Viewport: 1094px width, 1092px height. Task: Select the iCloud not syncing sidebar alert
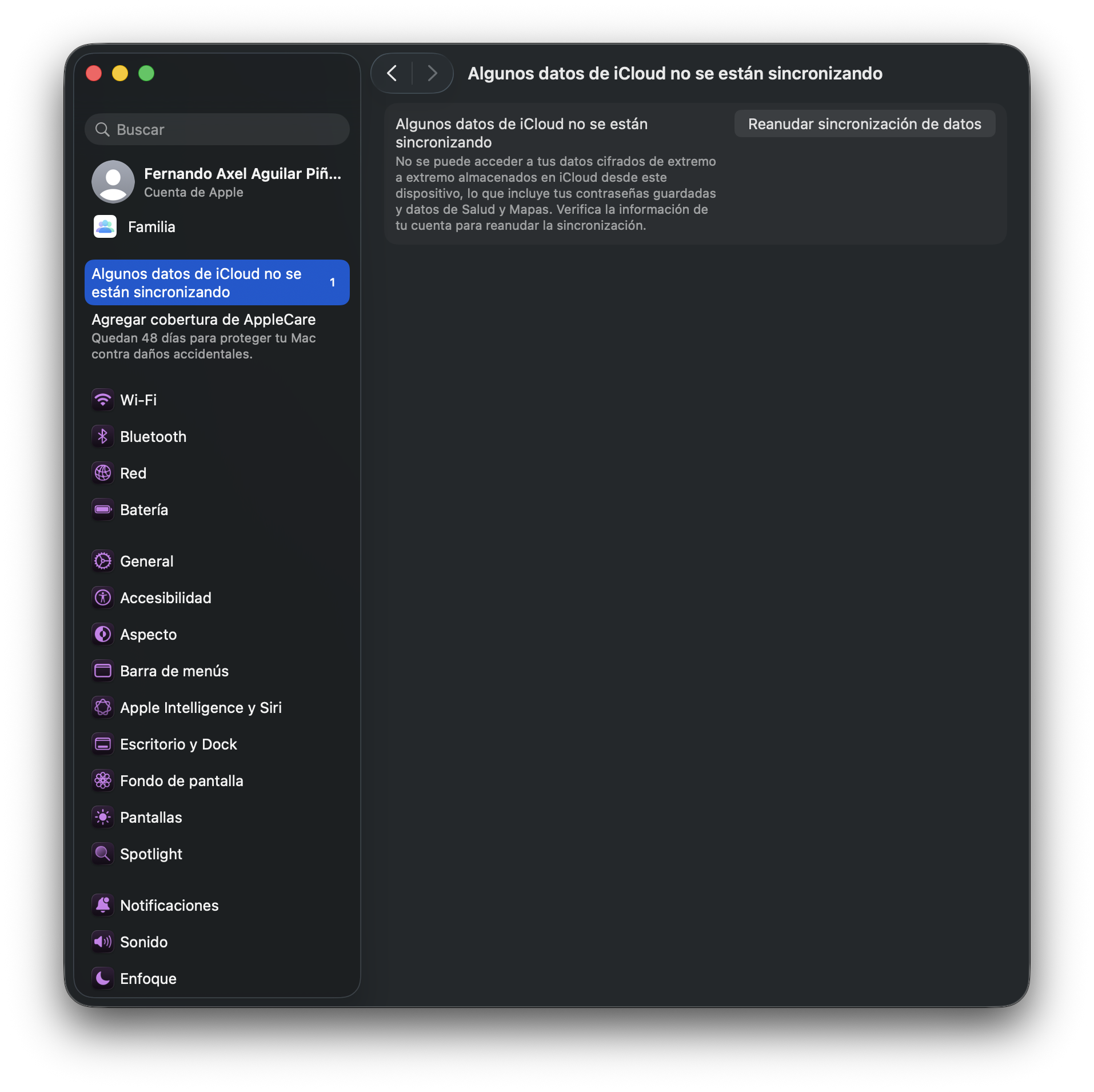[x=217, y=282]
